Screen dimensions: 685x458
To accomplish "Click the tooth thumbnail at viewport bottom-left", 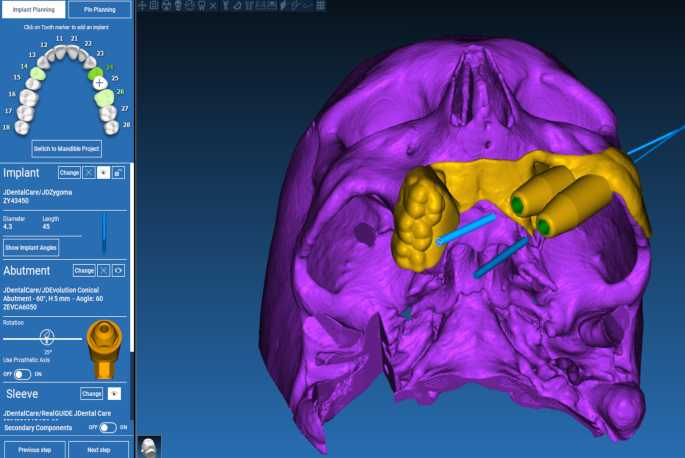I will click(x=149, y=447).
